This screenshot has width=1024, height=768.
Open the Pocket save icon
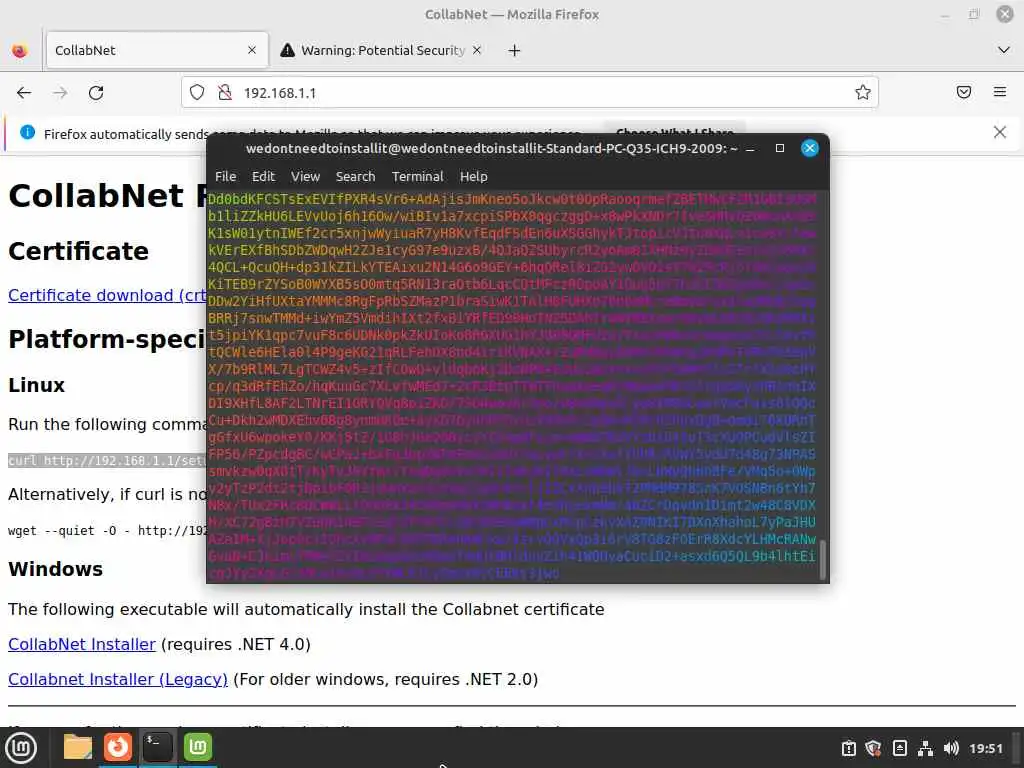(x=964, y=92)
